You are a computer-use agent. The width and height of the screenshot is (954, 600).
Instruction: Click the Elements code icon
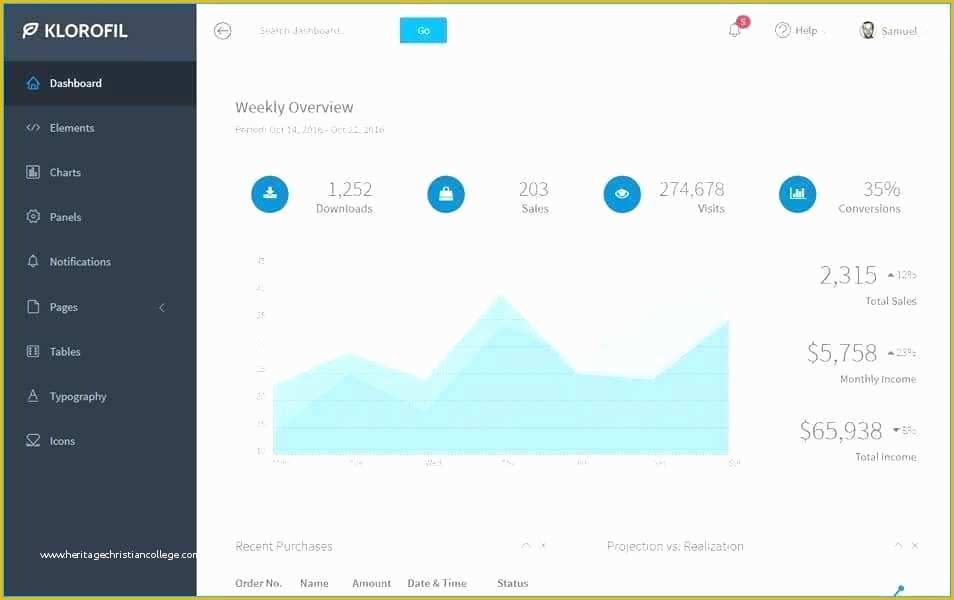click(x=33, y=128)
